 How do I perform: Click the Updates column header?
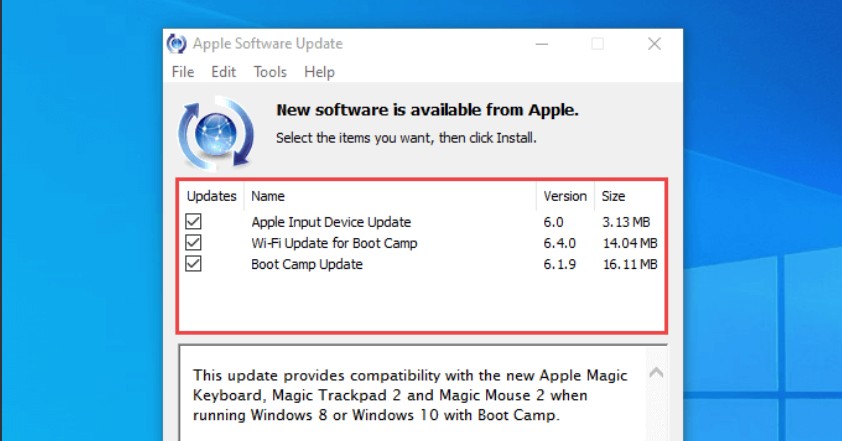[212, 196]
